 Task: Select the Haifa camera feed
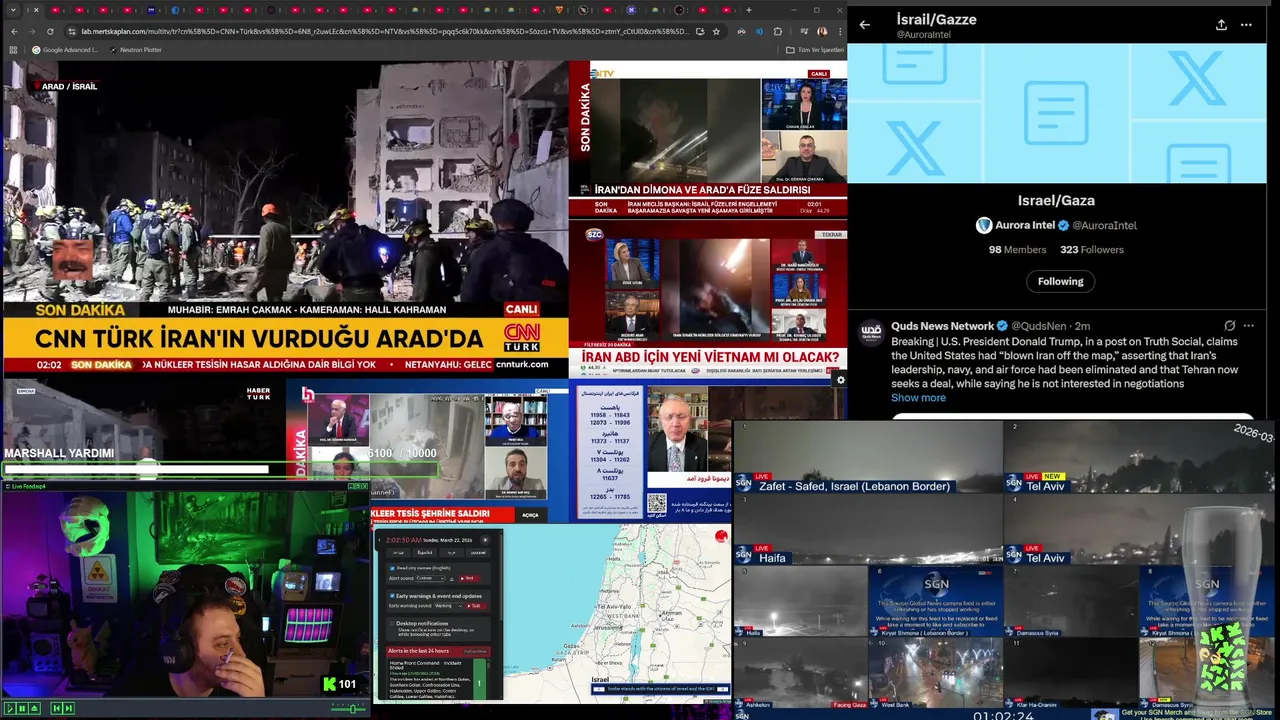(x=868, y=528)
